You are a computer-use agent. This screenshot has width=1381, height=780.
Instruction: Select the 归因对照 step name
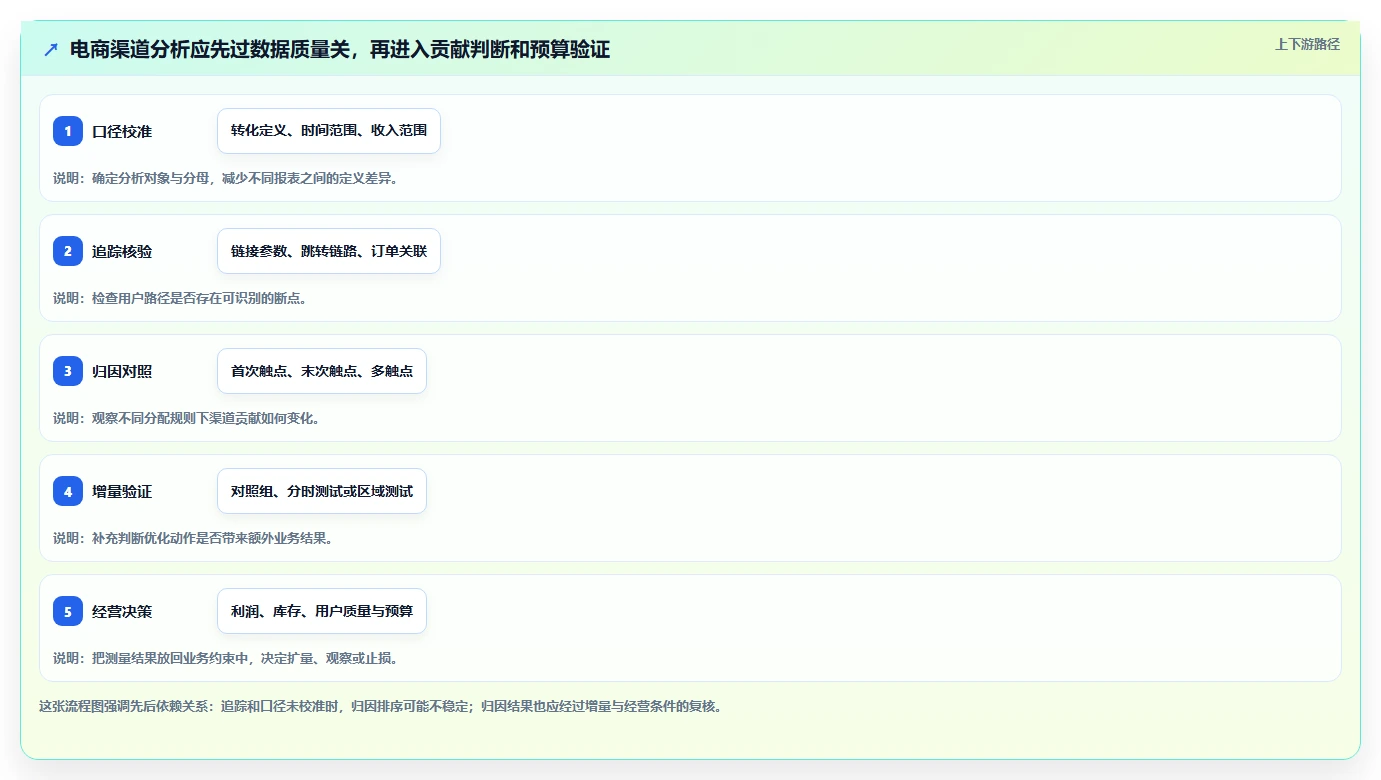122,372
